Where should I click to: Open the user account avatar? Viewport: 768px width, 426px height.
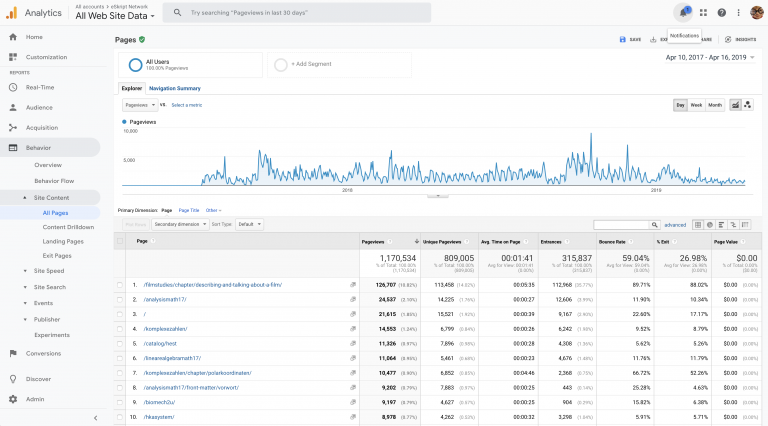(x=757, y=13)
